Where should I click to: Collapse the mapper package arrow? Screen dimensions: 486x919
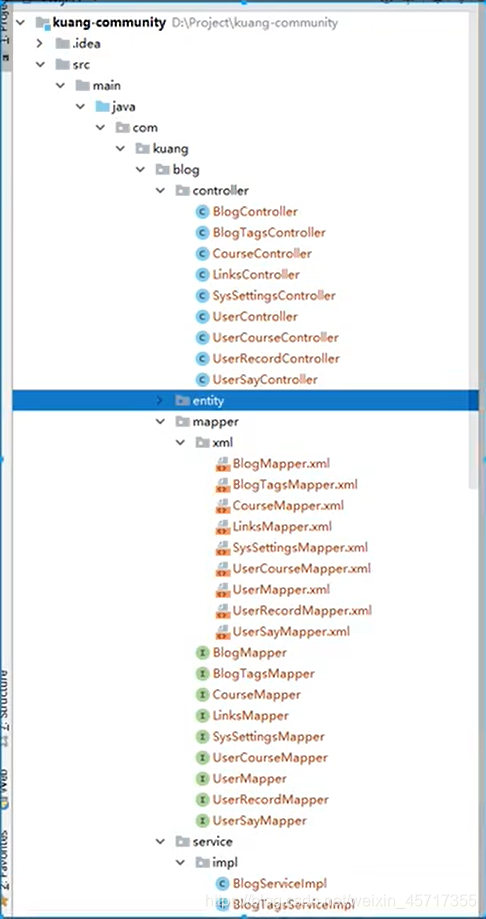[x=160, y=421]
